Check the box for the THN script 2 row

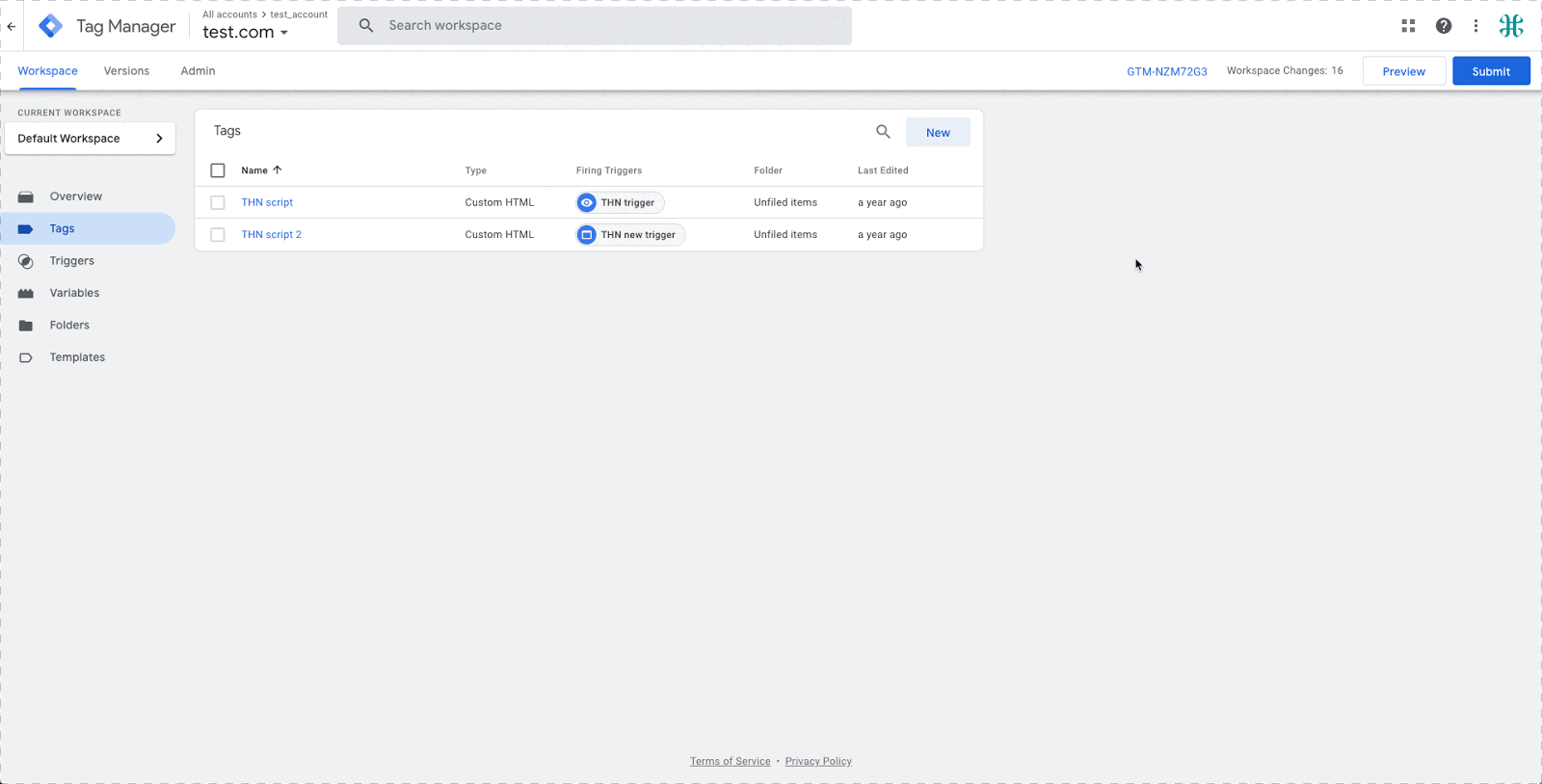coord(218,235)
